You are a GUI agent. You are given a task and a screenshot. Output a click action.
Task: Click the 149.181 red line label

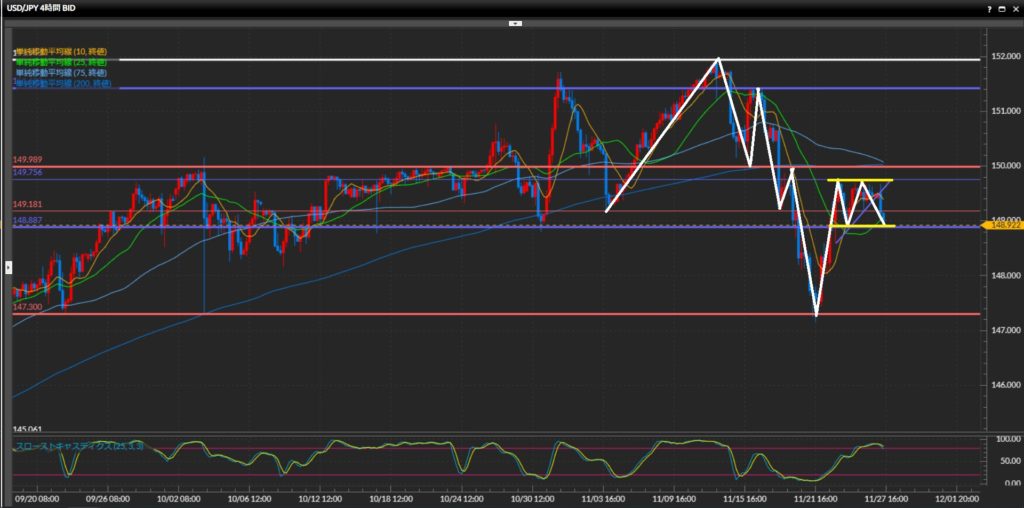click(27, 203)
